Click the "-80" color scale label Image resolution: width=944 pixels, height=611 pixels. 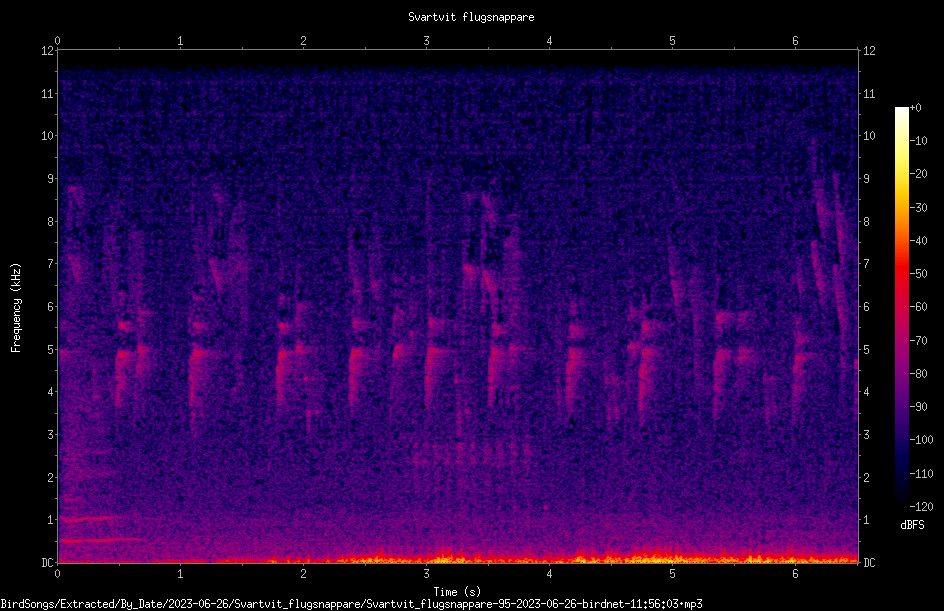click(x=918, y=374)
